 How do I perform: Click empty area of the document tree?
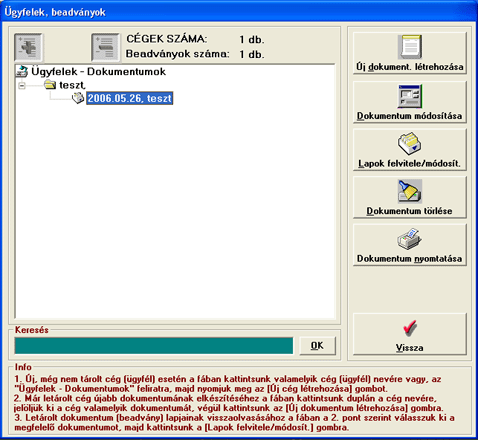(175, 213)
